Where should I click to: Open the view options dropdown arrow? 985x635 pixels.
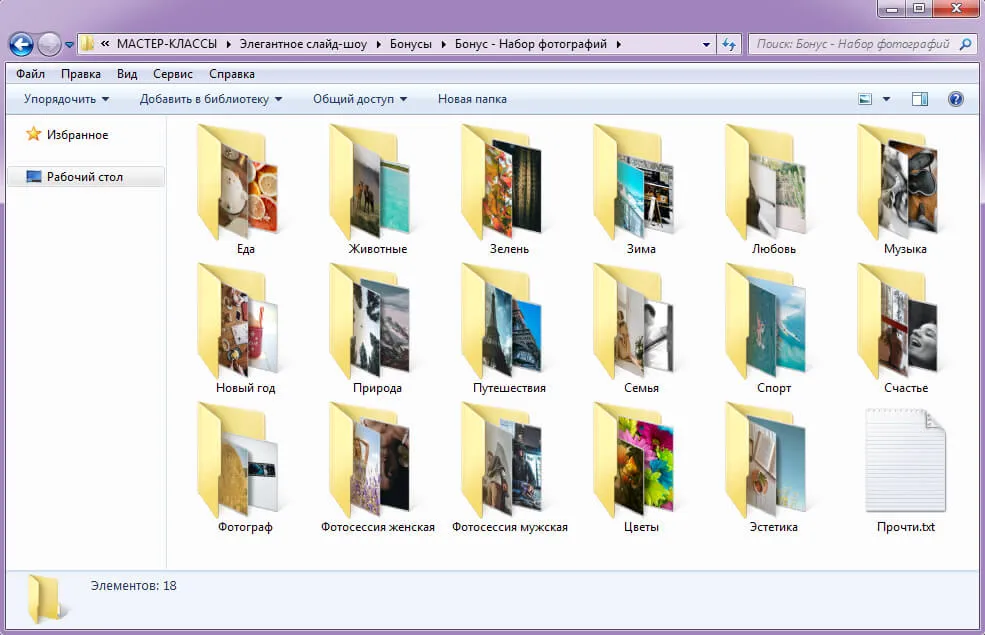[x=886, y=99]
